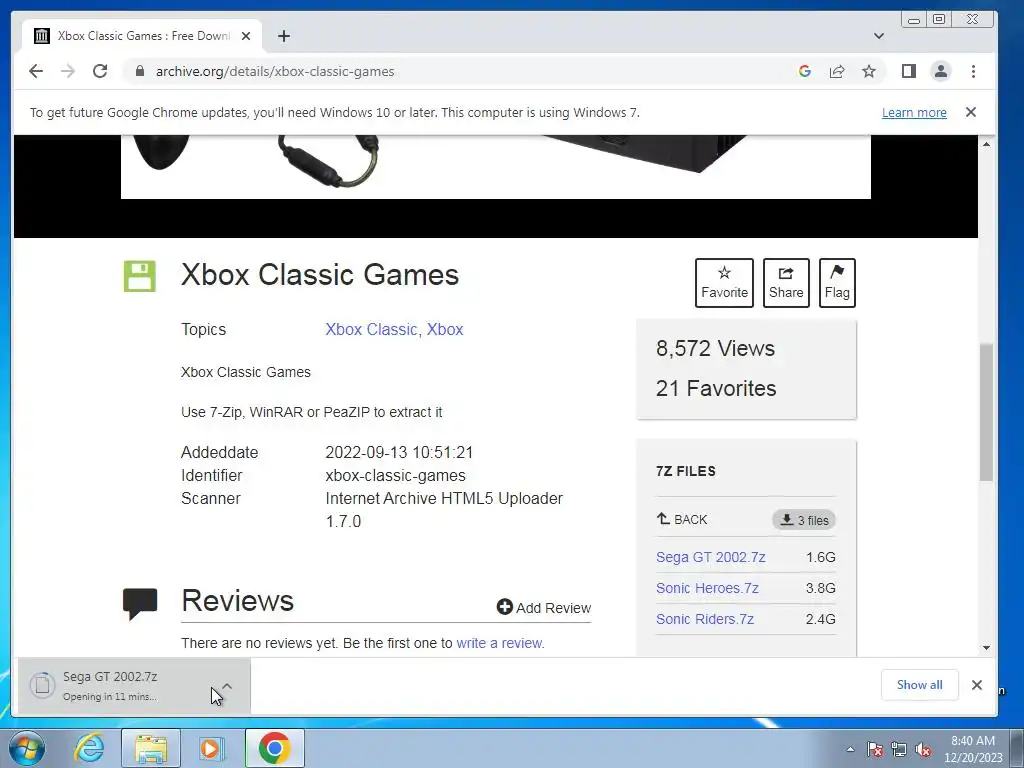
Task: Download Sega GT 2002.7z
Action: coord(711,557)
